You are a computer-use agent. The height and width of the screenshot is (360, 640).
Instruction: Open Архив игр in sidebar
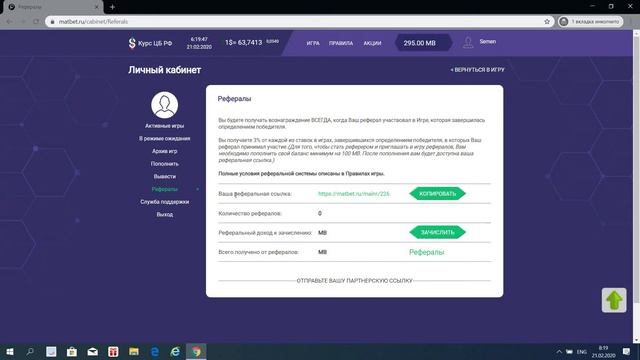[x=164, y=151]
